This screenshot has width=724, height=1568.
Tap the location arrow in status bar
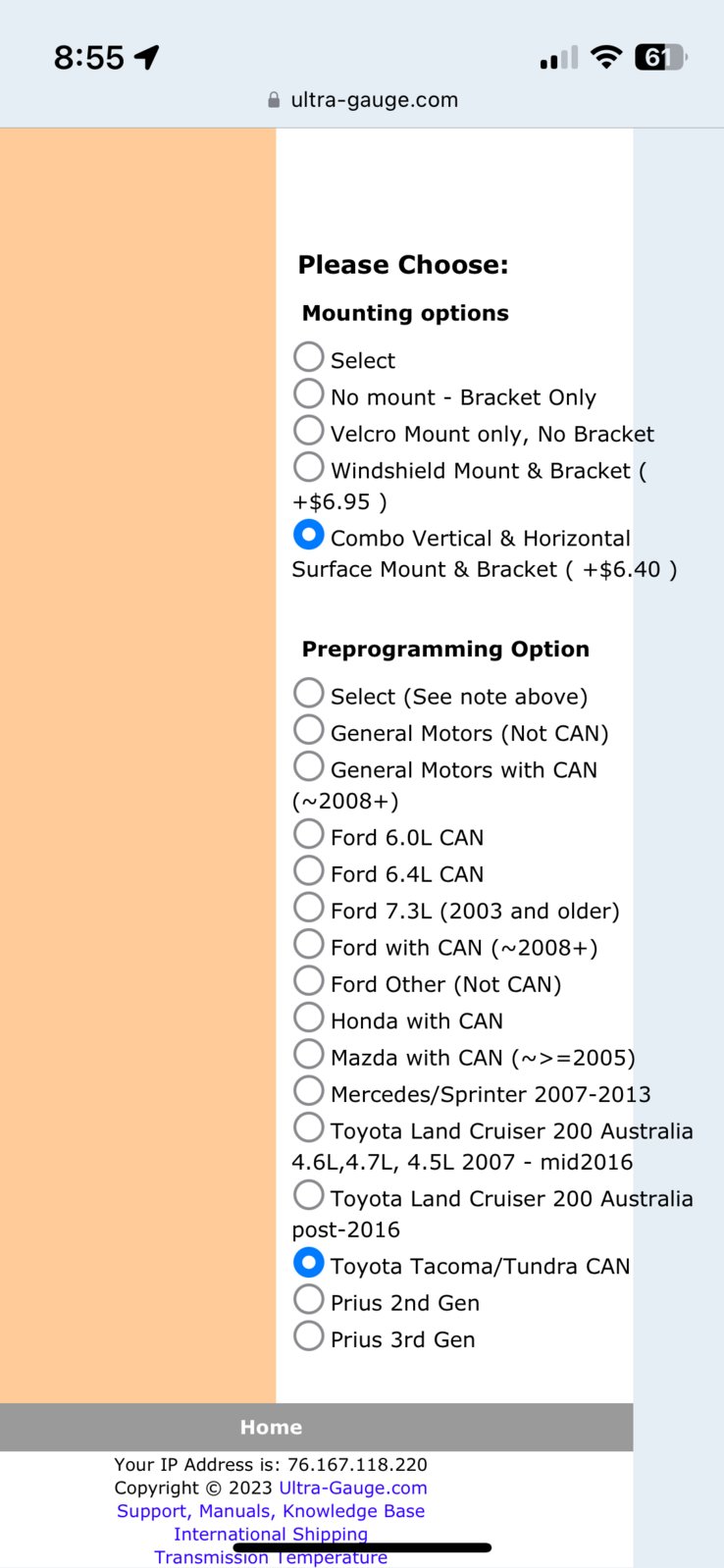click(147, 57)
